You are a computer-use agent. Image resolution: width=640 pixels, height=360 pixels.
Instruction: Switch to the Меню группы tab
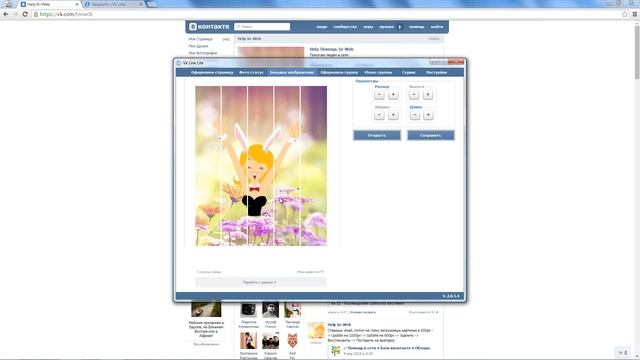pos(378,73)
